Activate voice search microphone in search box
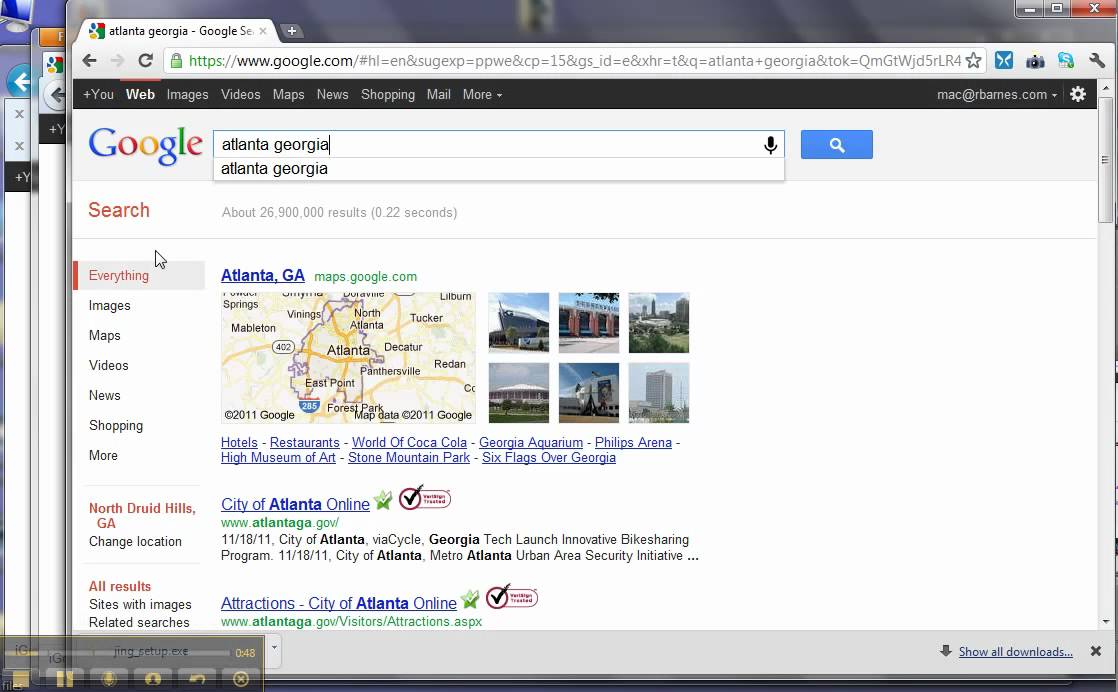This screenshot has width=1118, height=692. coord(770,145)
